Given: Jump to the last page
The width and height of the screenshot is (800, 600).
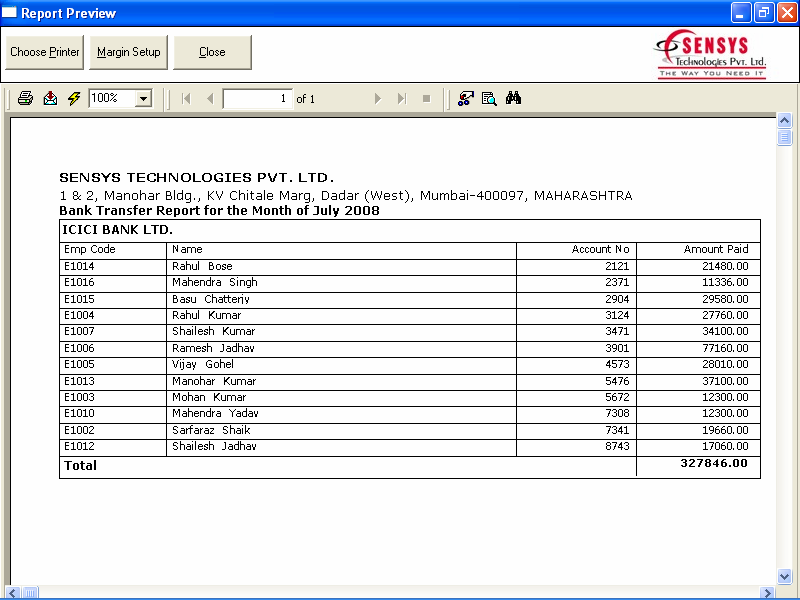Looking at the screenshot, I should pos(402,98).
